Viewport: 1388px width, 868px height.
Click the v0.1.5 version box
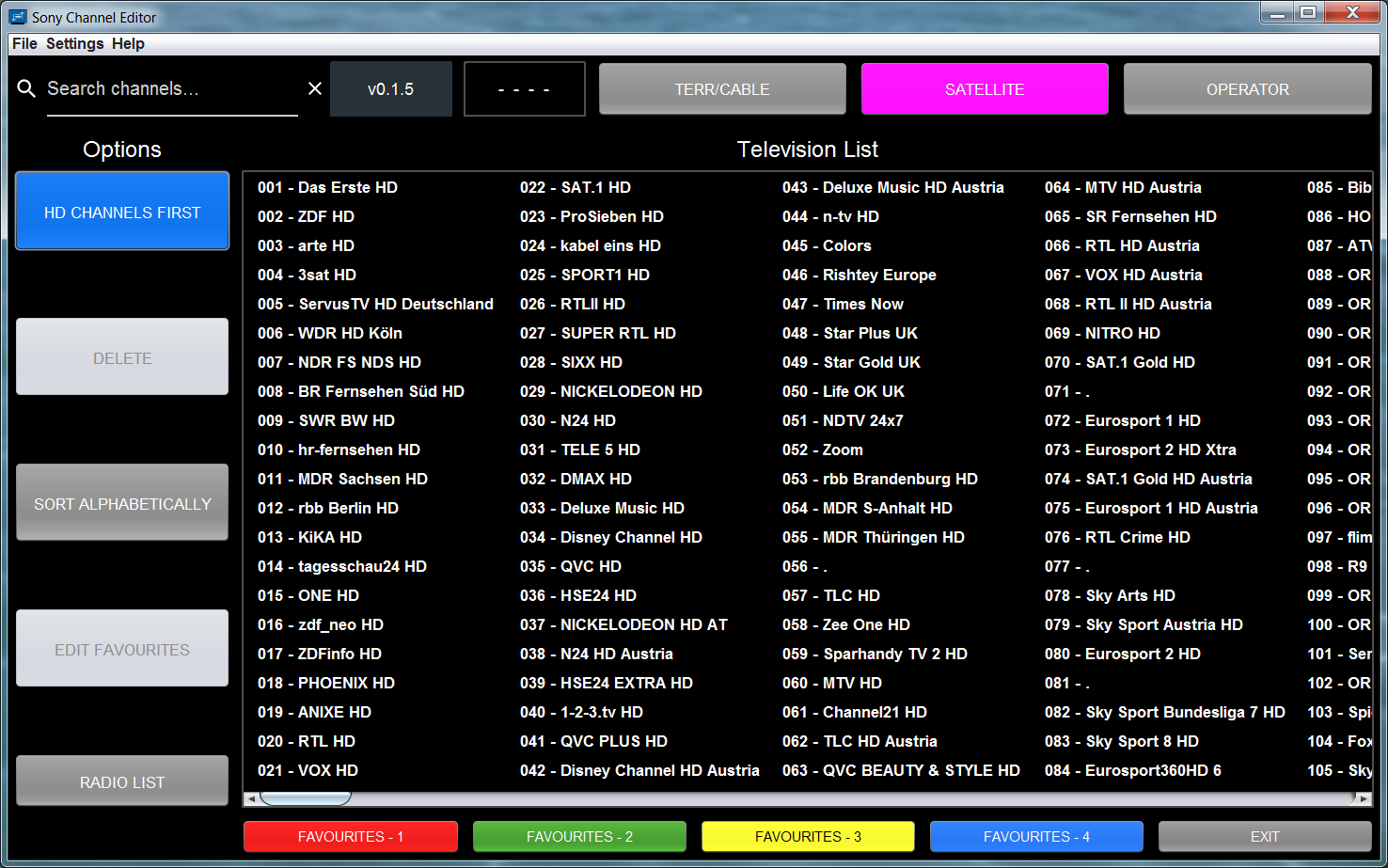pos(390,89)
